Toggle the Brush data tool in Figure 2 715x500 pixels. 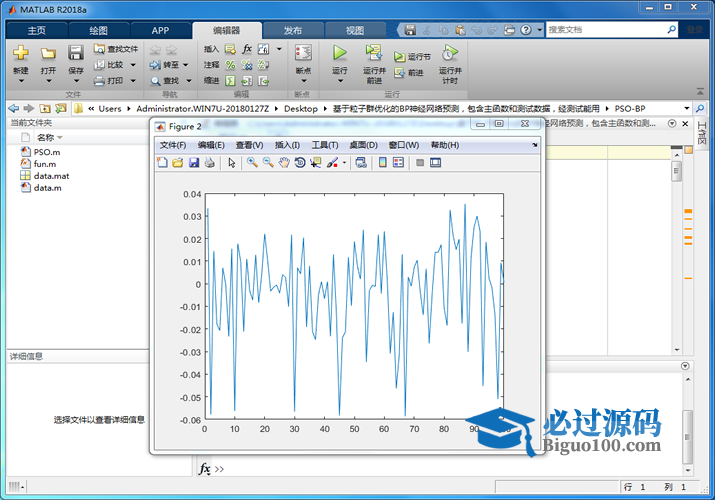click(x=332, y=163)
